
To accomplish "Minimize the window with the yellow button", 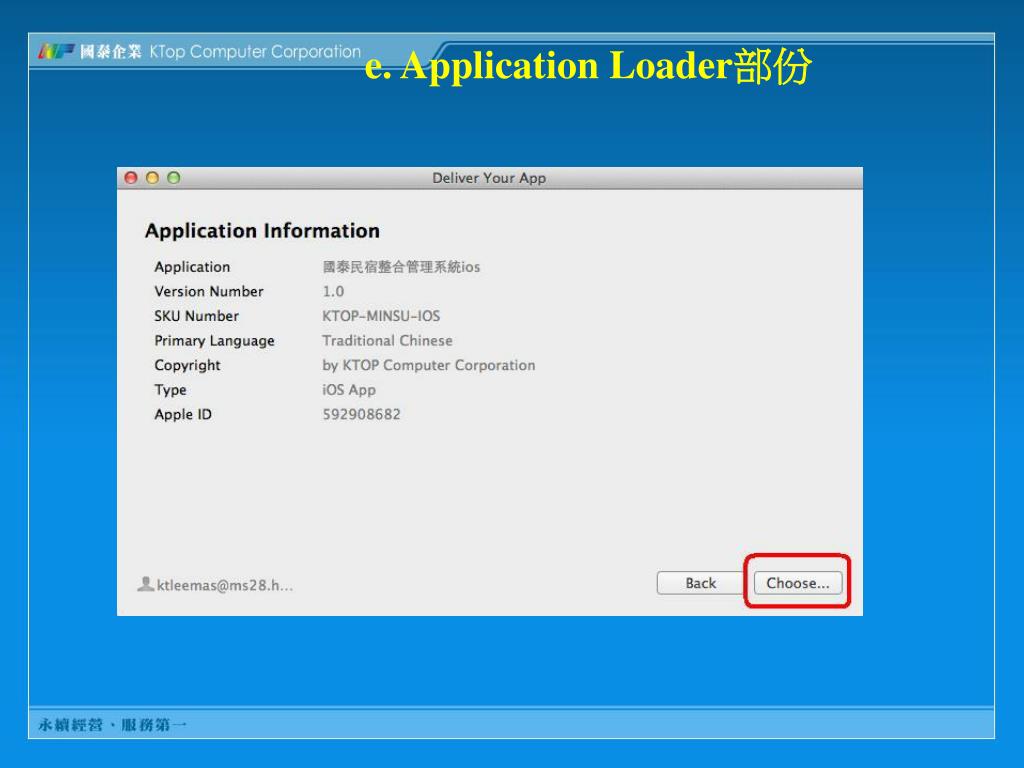I will [152, 178].
